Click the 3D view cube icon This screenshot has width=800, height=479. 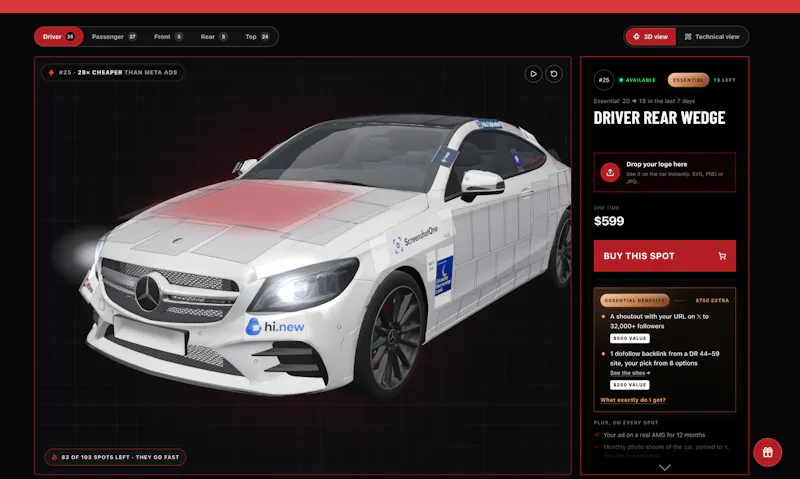click(636, 37)
